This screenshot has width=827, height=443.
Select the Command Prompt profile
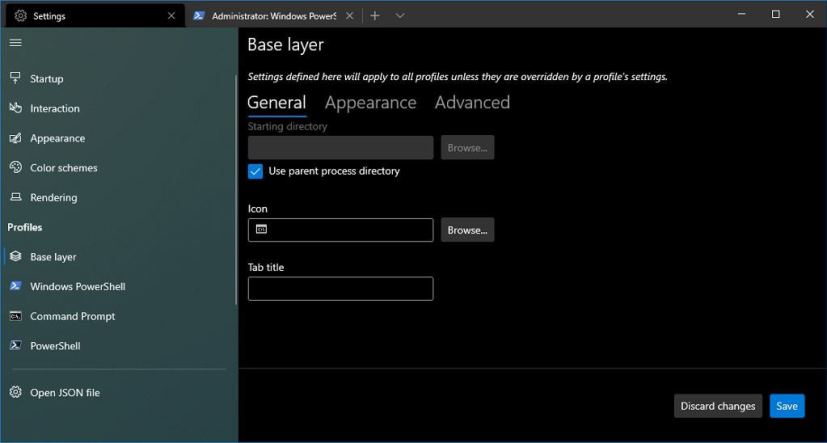[x=119, y=316]
